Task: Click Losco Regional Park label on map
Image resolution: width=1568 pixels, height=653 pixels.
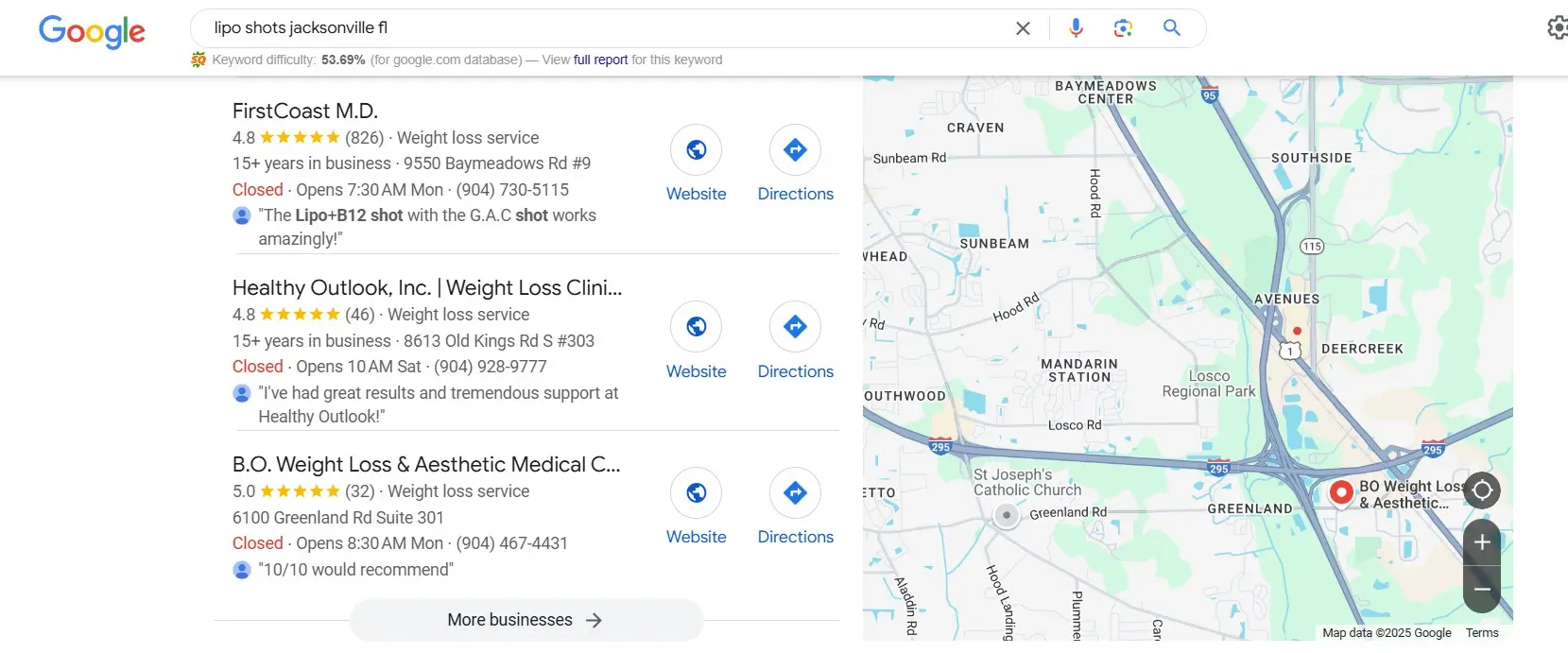Action: tap(1209, 384)
